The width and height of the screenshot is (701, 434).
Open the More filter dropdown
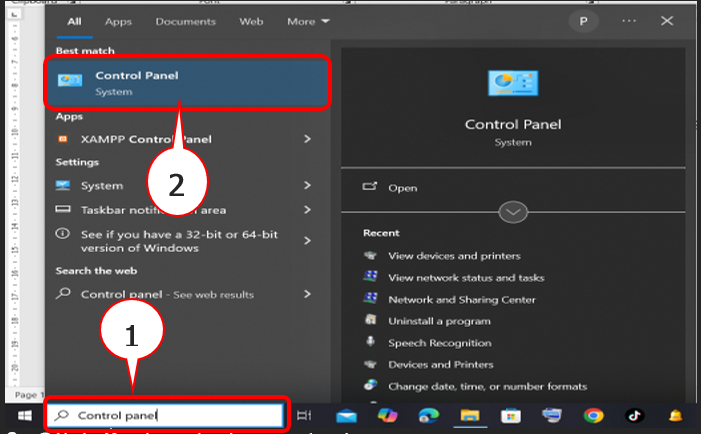click(x=308, y=21)
